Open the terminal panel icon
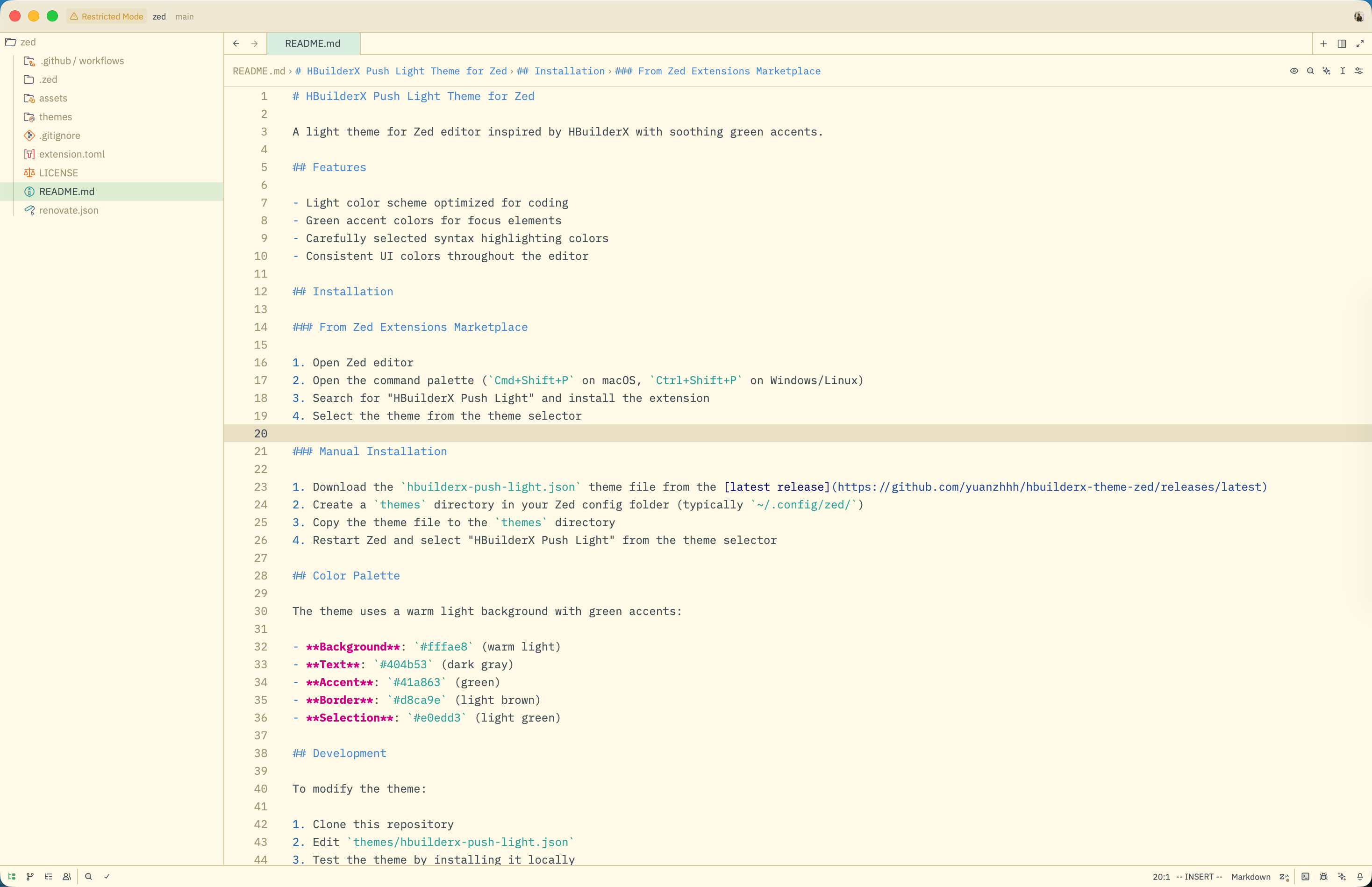The width and height of the screenshot is (1372, 887). (x=1305, y=876)
